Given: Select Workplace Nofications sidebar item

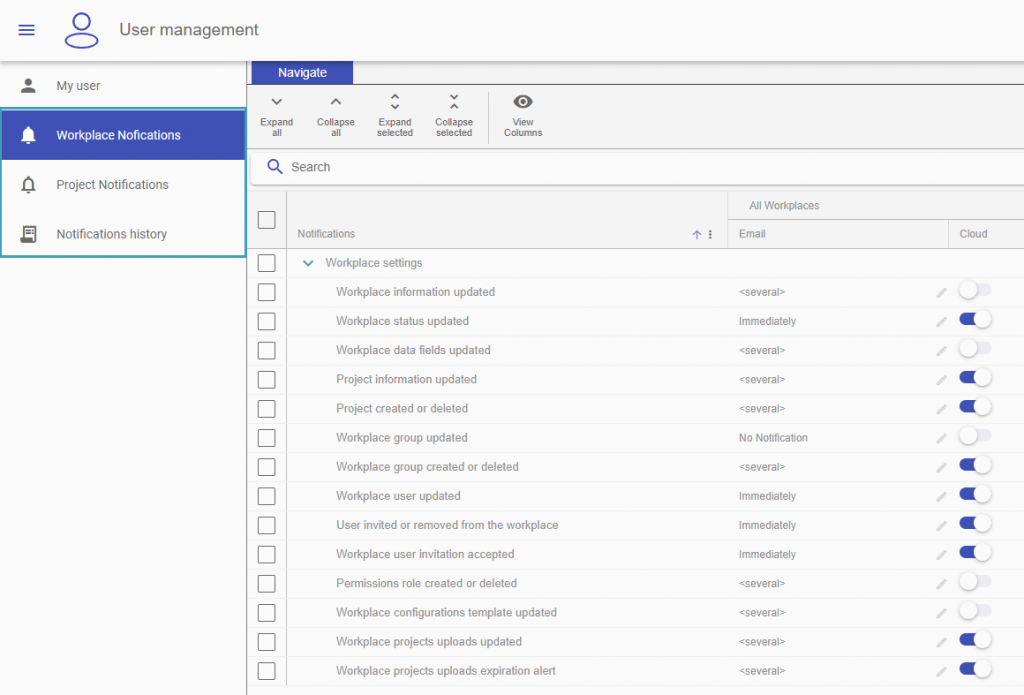Looking at the screenshot, I should (x=123, y=135).
